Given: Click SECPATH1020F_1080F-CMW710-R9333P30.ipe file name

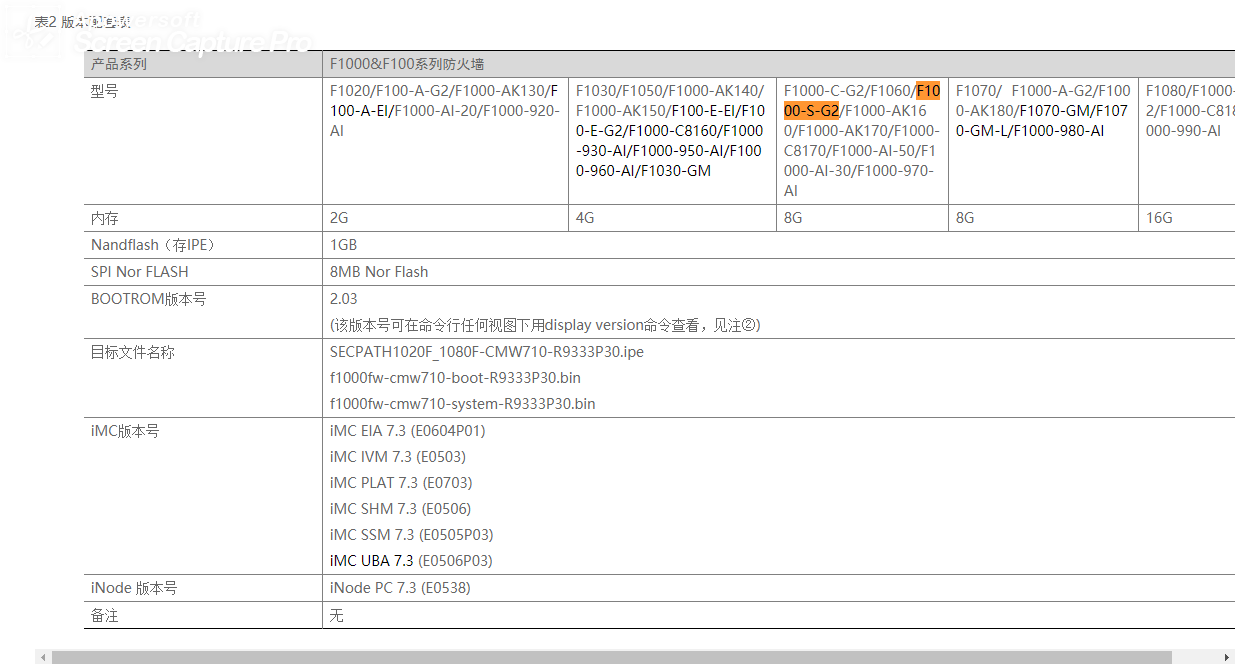Looking at the screenshot, I should tap(487, 352).
